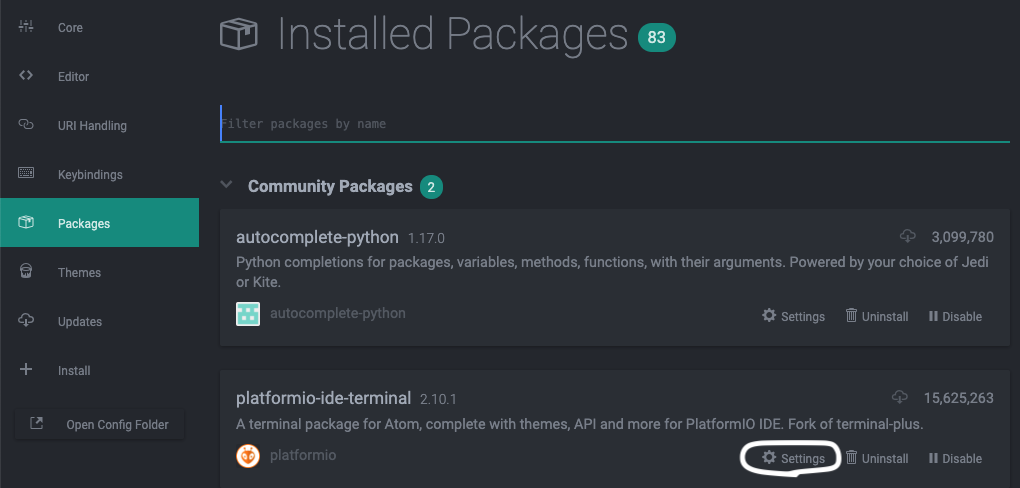Open the Updates section
This screenshot has height=488, width=1020.
[x=99, y=321]
